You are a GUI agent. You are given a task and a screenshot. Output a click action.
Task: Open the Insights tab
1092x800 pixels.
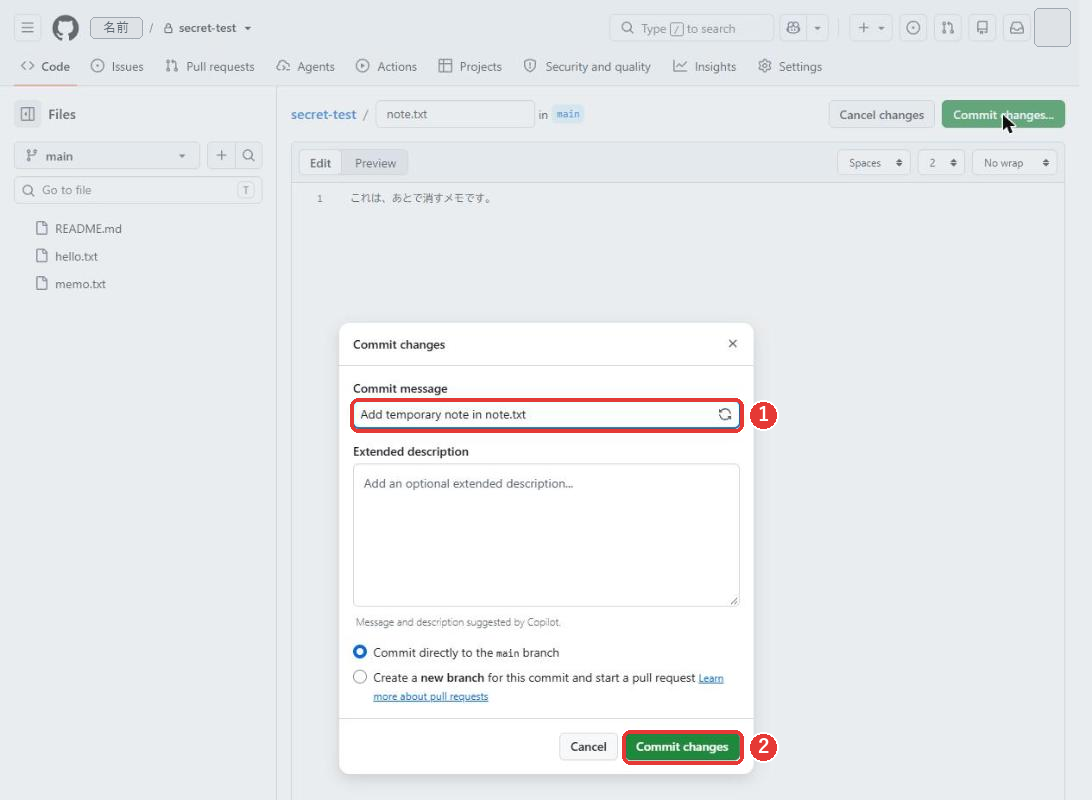704,66
